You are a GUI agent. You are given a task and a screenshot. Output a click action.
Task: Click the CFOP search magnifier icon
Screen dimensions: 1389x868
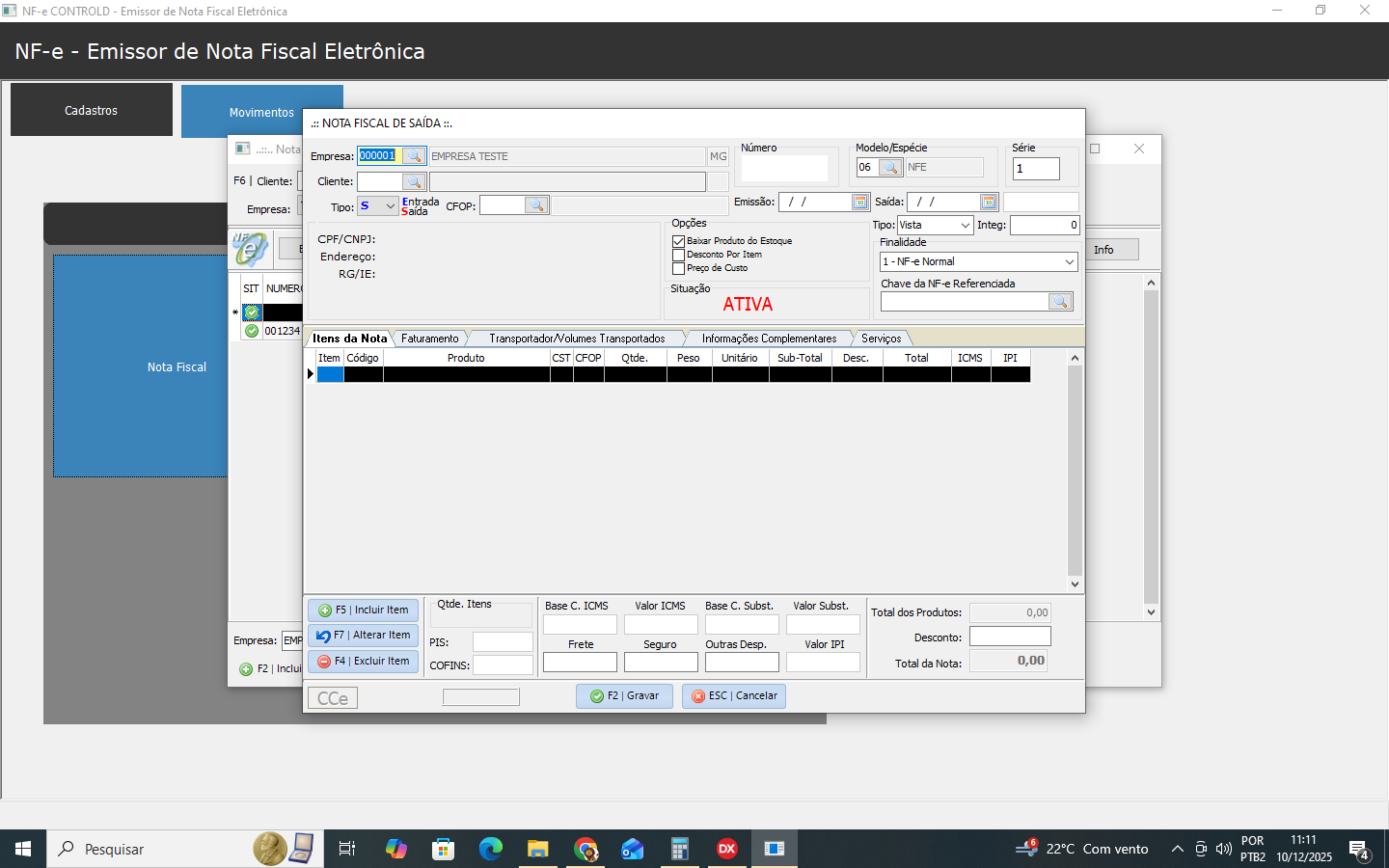pyautogui.click(x=536, y=205)
